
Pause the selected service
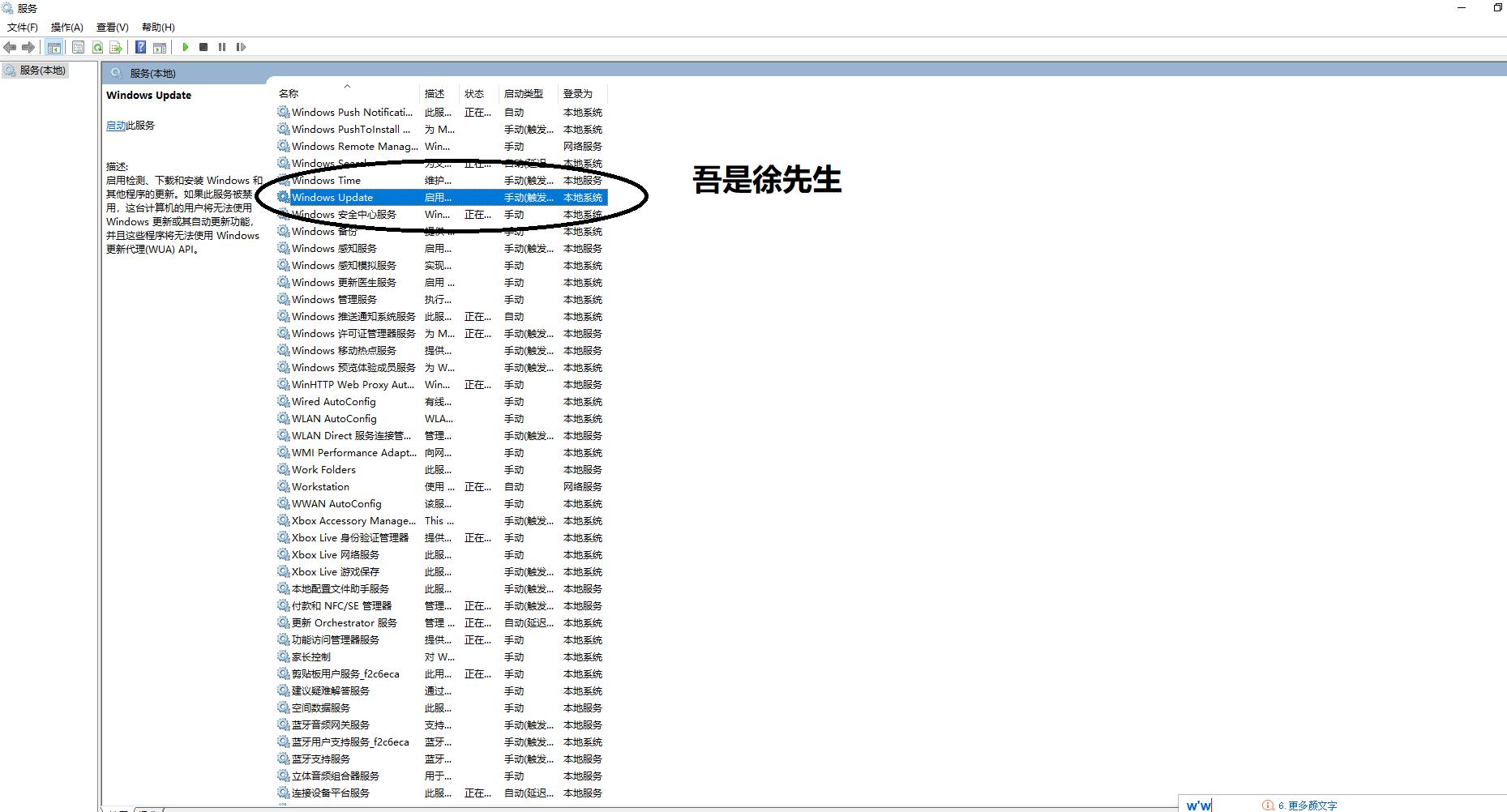pos(222,47)
